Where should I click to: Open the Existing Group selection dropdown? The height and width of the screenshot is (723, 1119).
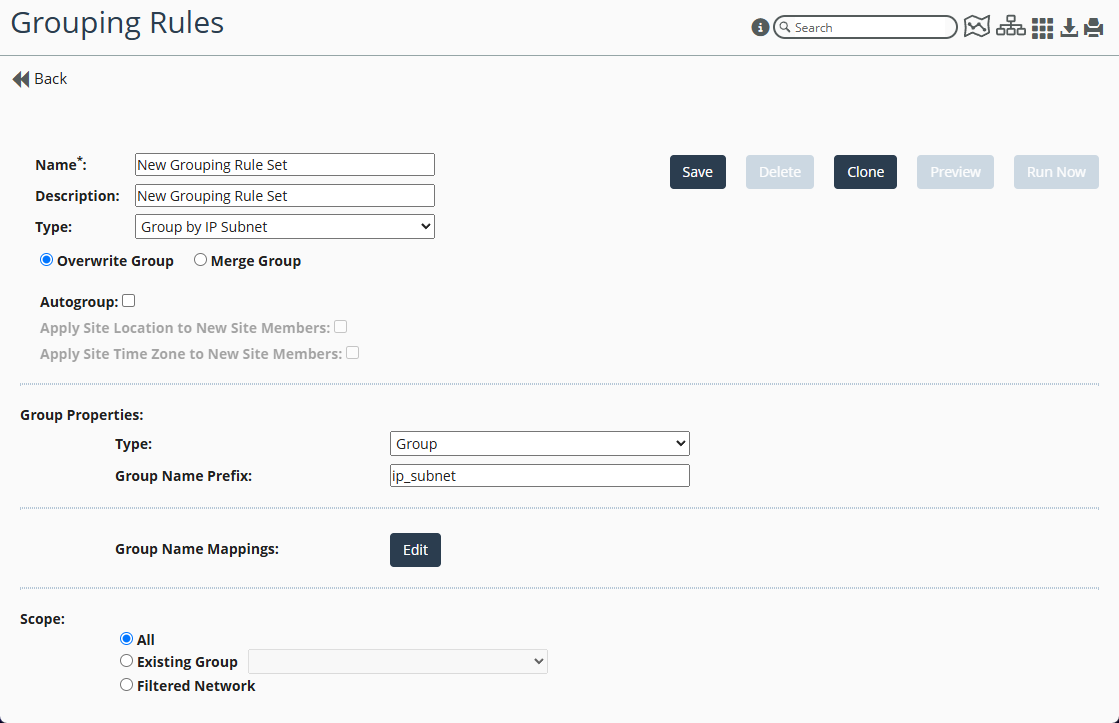[x=397, y=661]
